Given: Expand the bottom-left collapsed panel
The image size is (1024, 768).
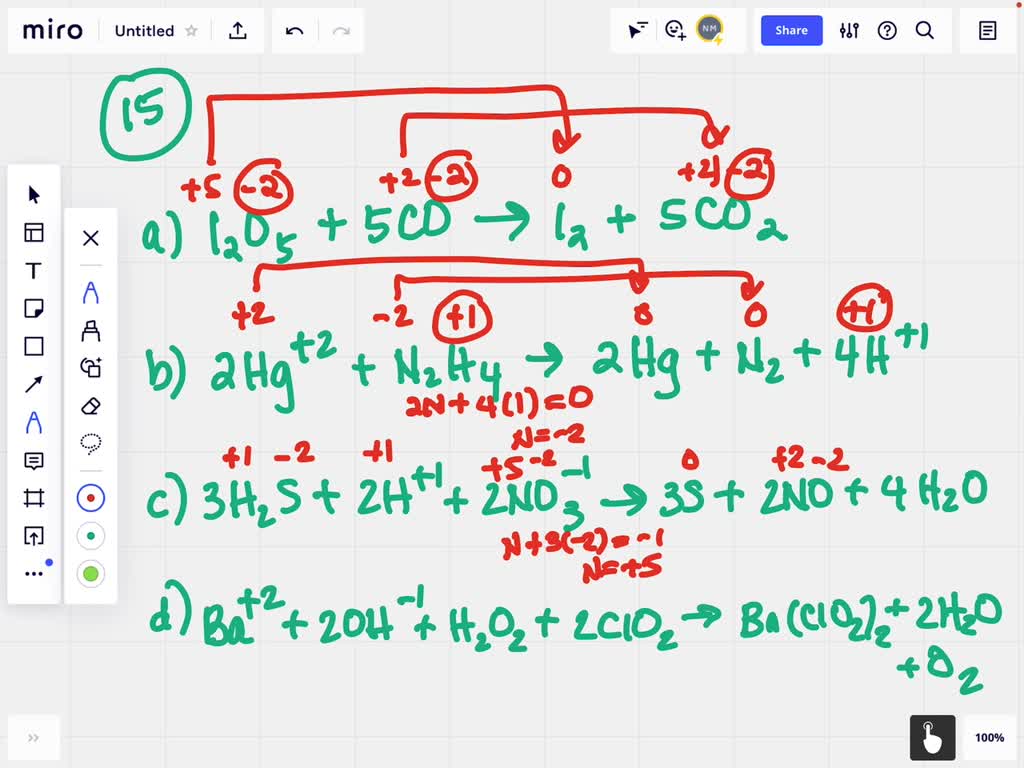Looking at the screenshot, I should point(34,737).
